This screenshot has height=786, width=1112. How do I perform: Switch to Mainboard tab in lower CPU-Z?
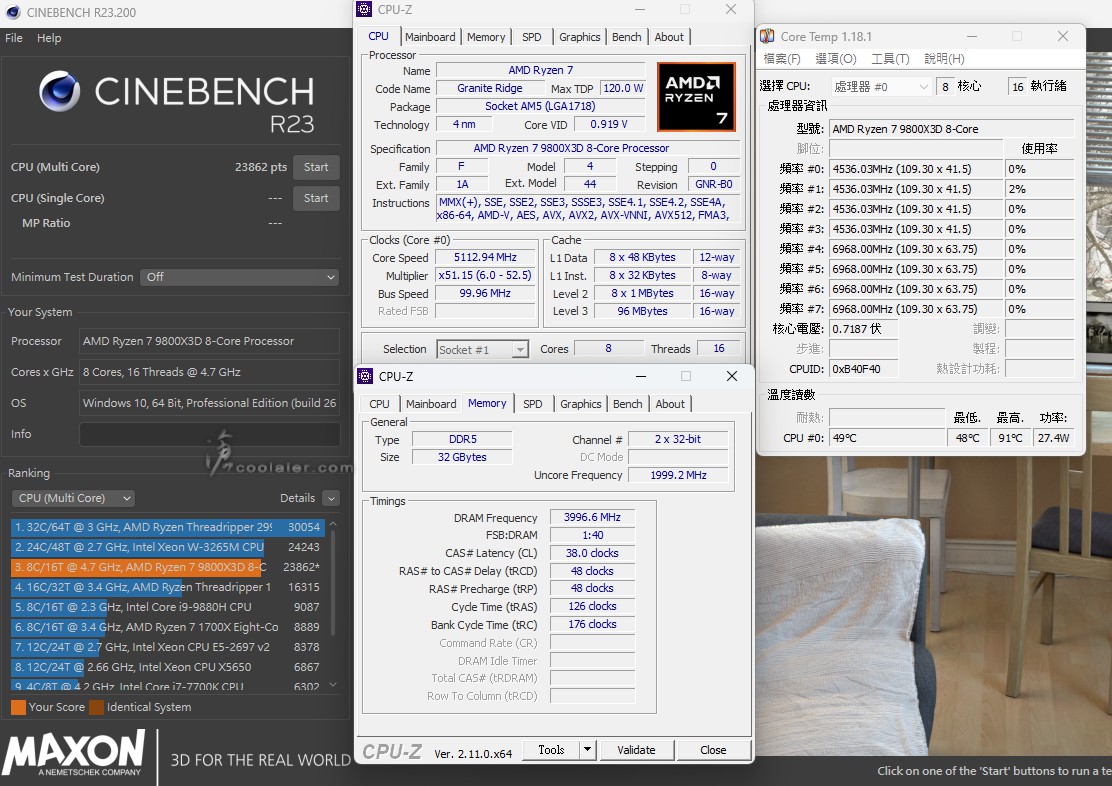pyautogui.click(x=431, y=404)
